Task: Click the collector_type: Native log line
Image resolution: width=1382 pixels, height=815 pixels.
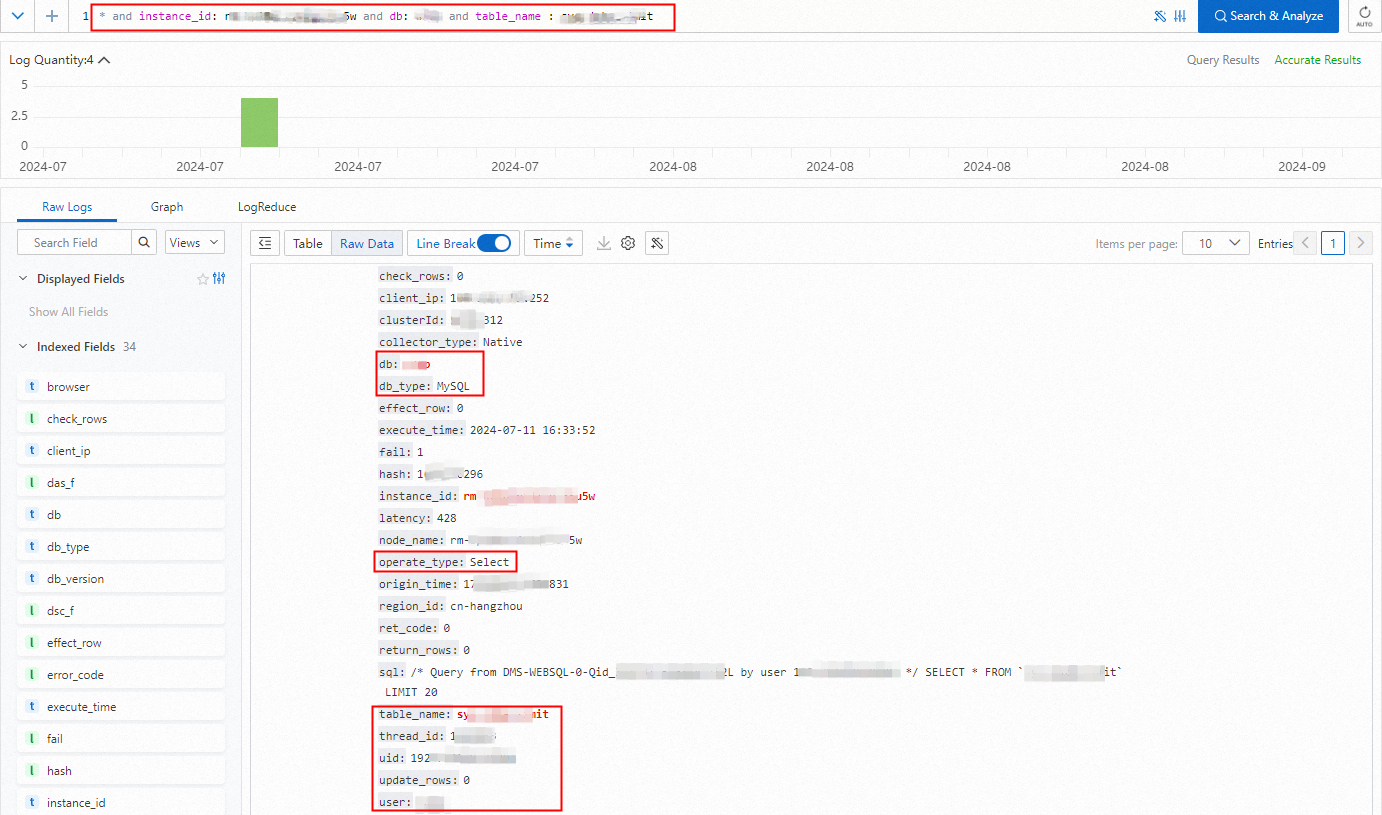Action: point(451,342)
